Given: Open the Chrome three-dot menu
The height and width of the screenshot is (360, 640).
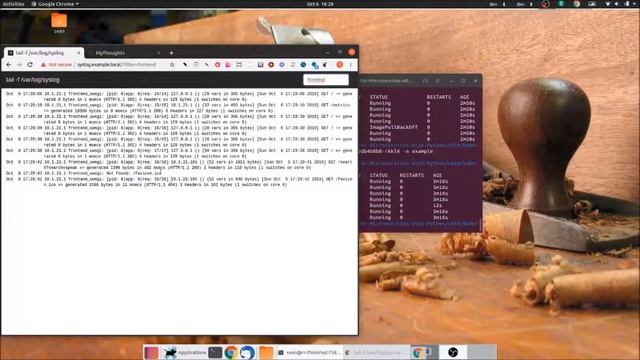Looking at the screenshot, I should point(351,64).
